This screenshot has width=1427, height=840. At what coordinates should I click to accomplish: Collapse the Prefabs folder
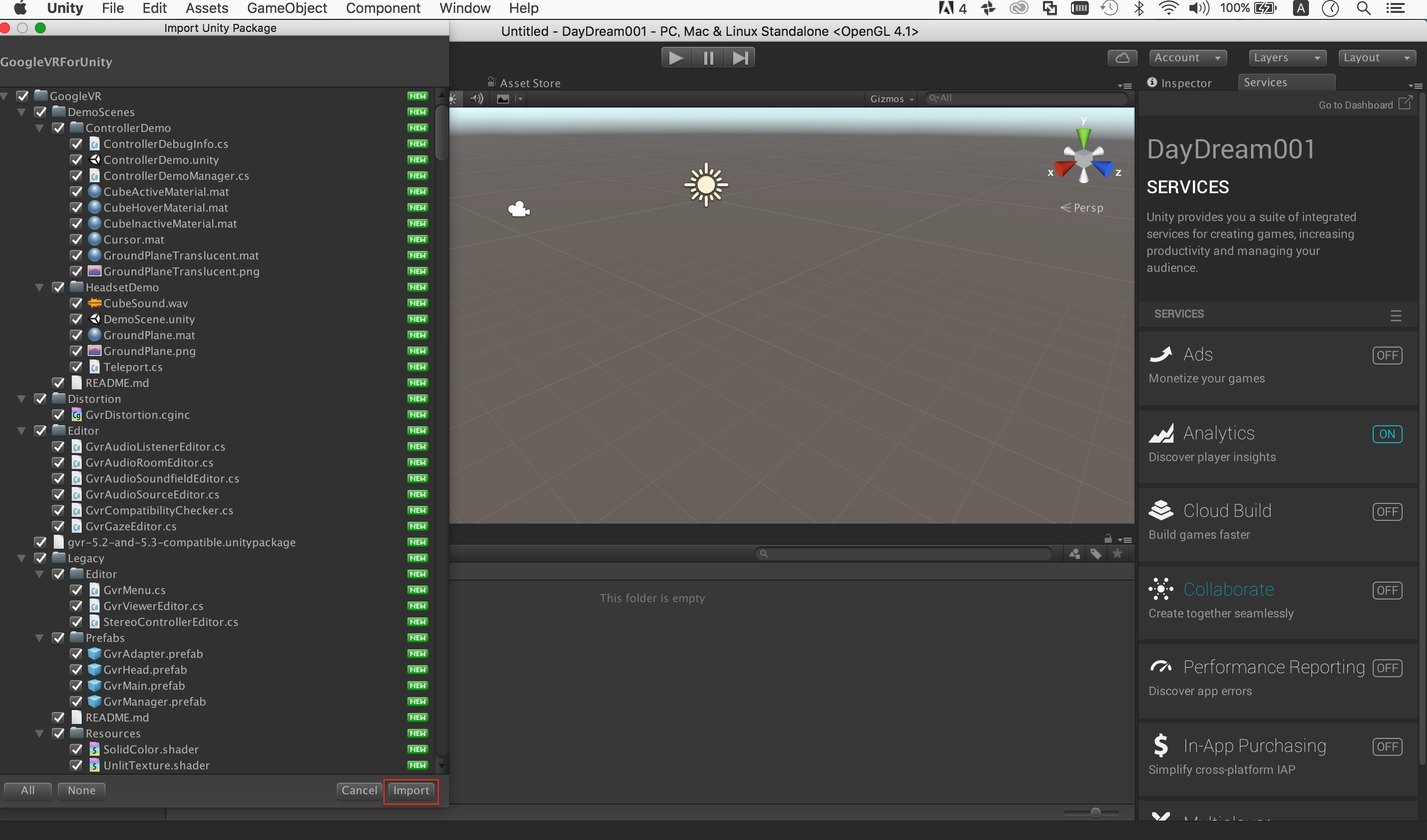click(x=40, y=638)
